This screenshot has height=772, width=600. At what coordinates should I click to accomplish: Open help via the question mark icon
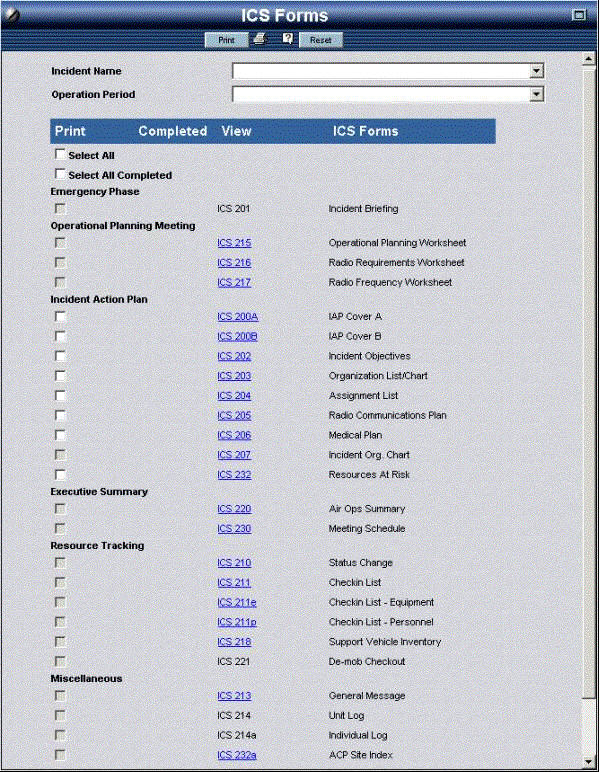pyautogui.click(x=287, y=39)
